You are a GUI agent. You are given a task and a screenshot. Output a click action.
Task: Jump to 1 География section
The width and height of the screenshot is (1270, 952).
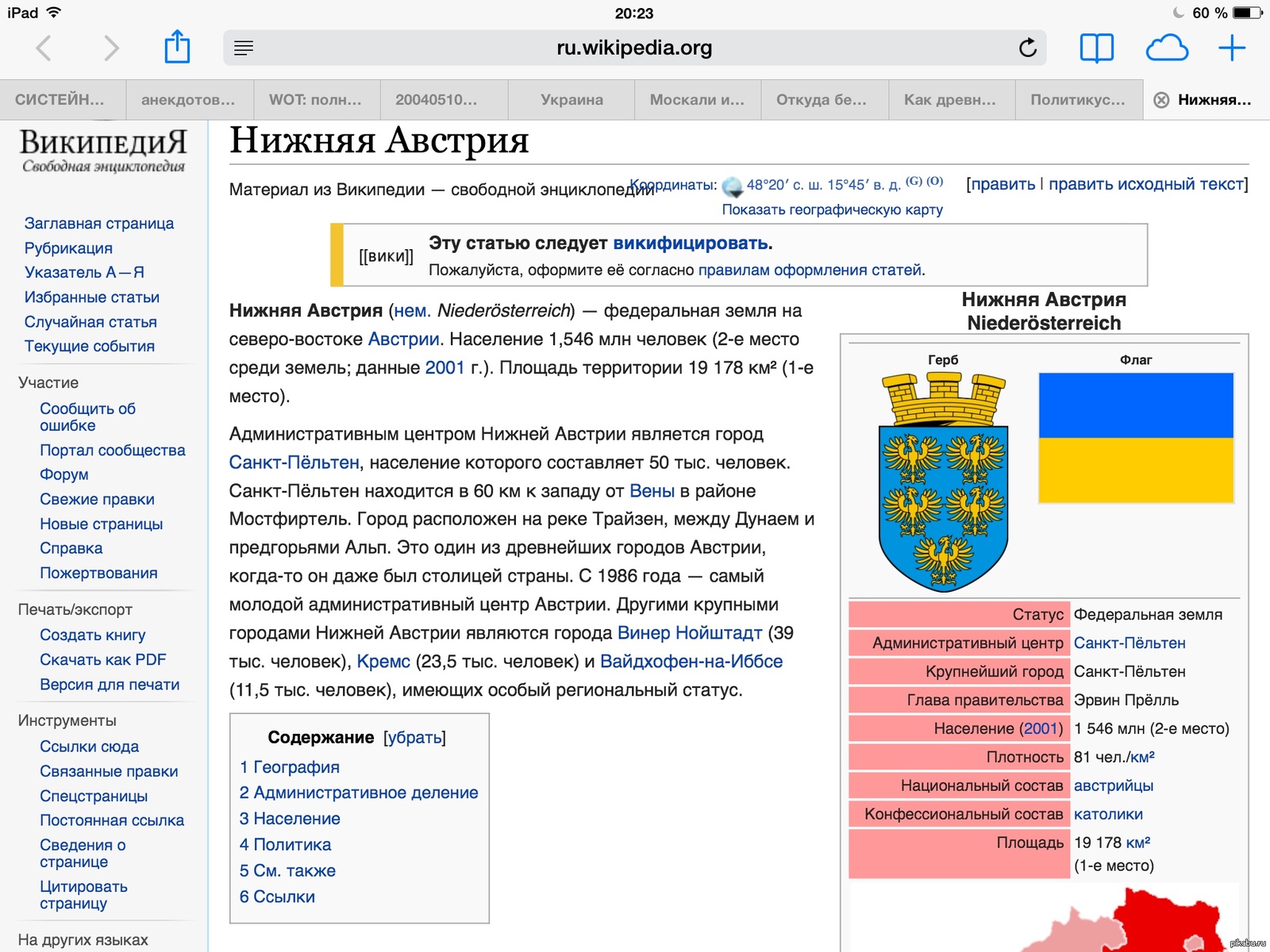[x=290, y=768]
